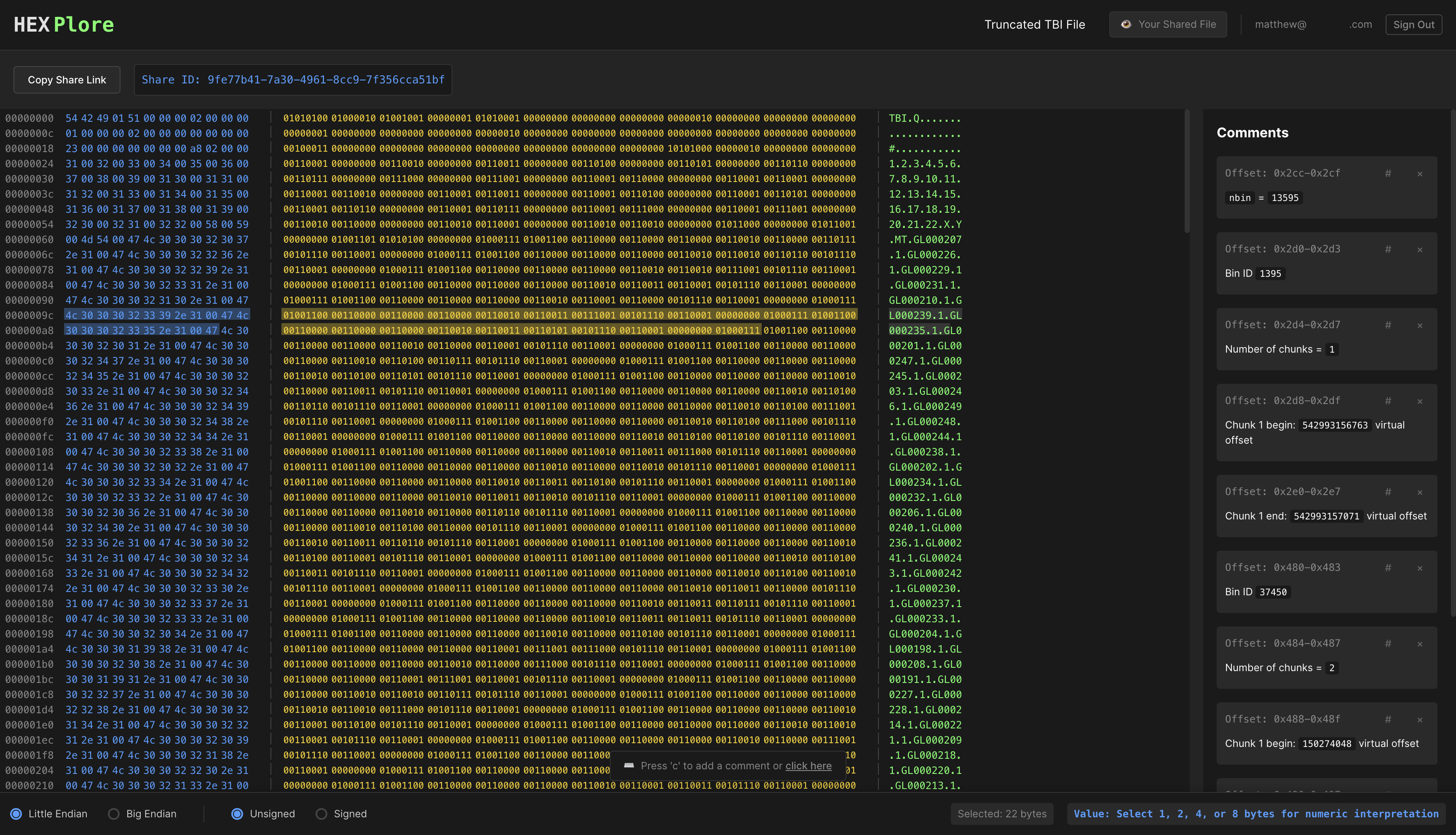Click the value 542993157071 in comment
This screenshot has width=1456, height=835.
pos(1326,516)
